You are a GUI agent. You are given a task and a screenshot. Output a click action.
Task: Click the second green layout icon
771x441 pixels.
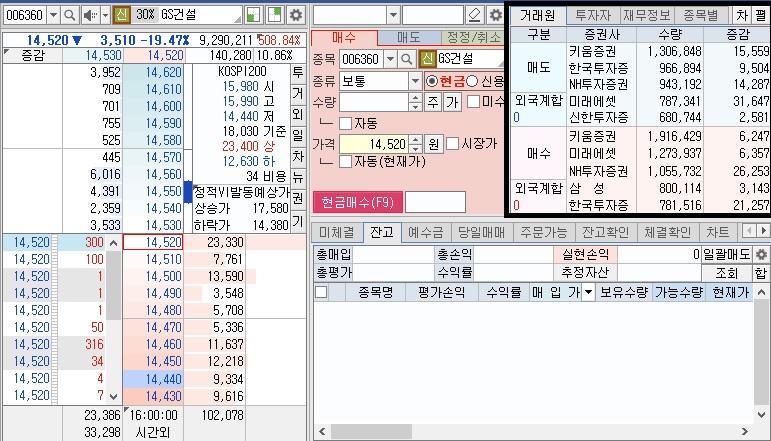click(x=274, y=15)
